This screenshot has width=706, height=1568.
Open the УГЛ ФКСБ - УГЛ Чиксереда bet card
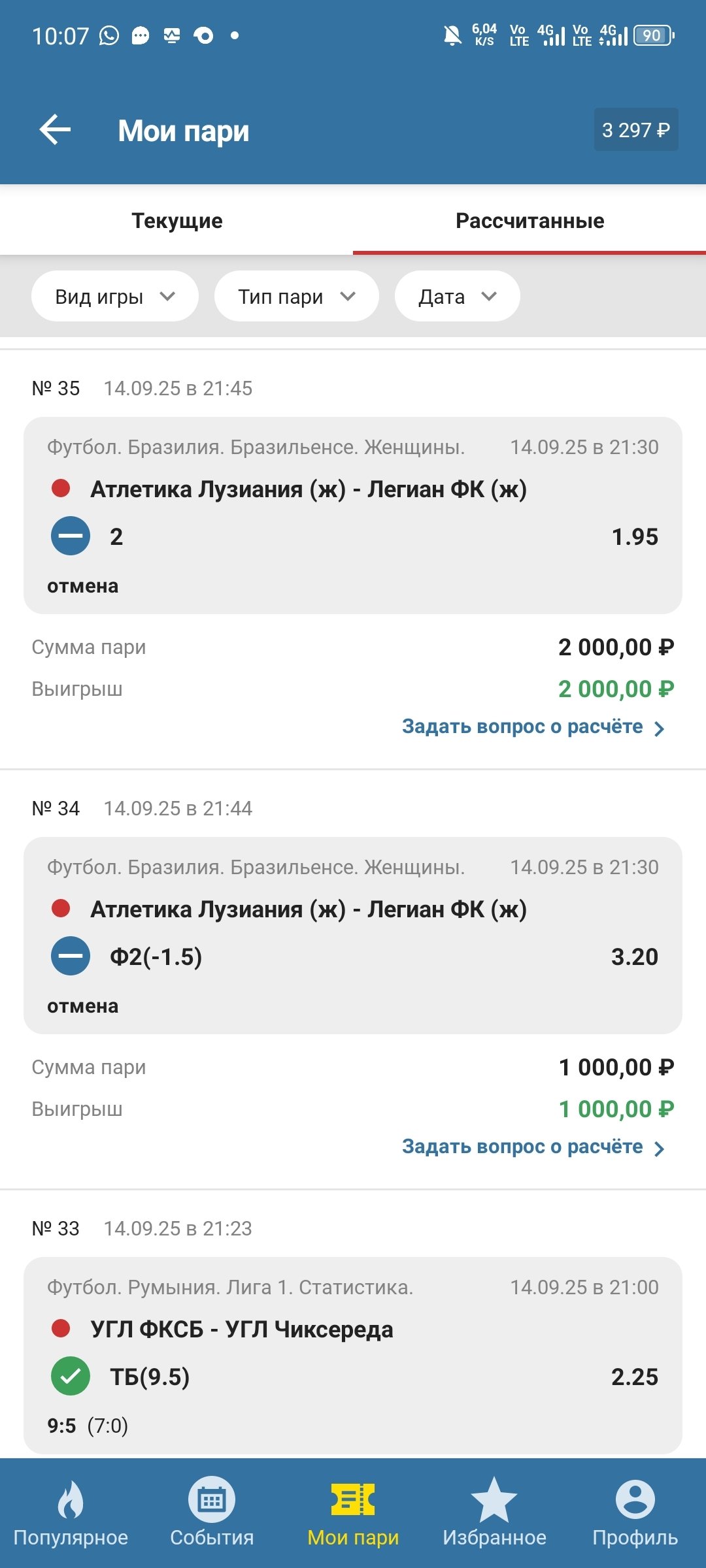pyautogui.click(x=353, y=1352)
